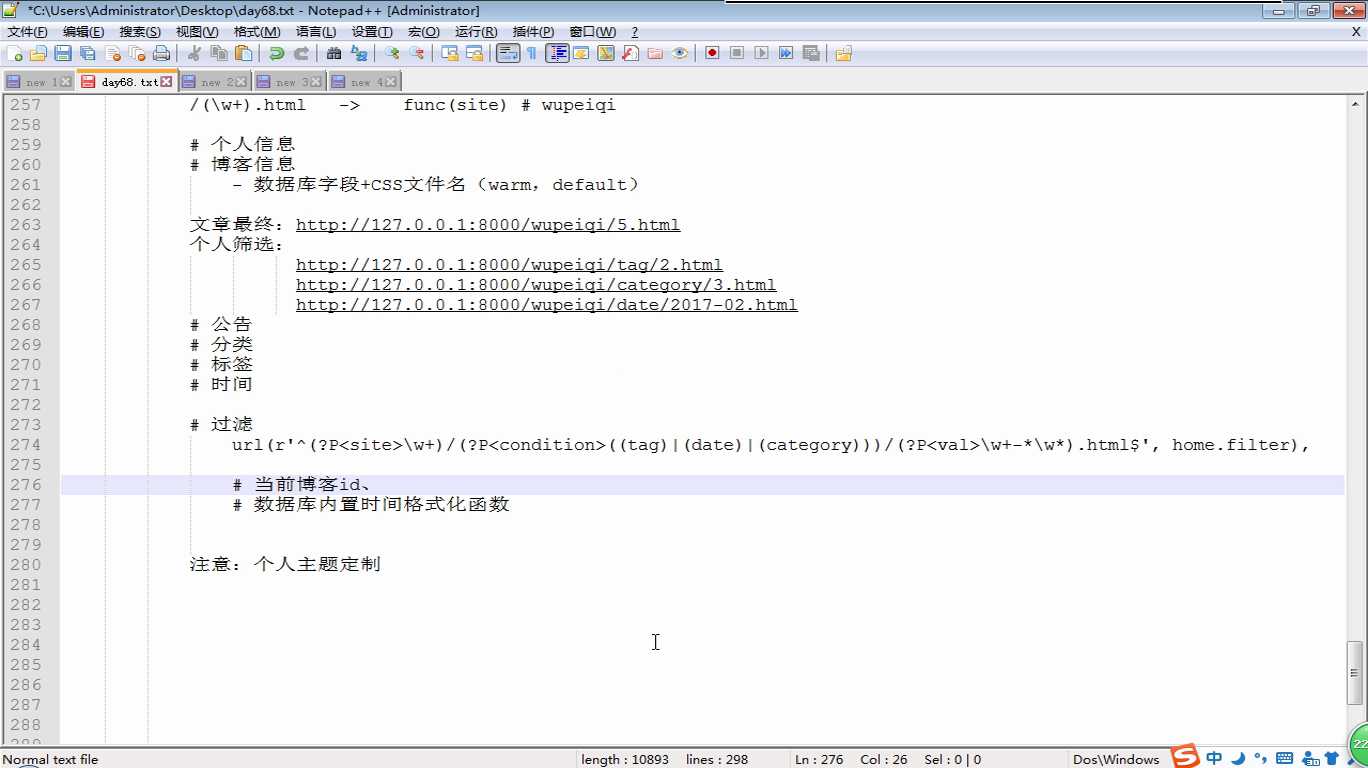Undo last edit with green arrow
Screen dimensions: 1368x768
click(x=276, y=53)
